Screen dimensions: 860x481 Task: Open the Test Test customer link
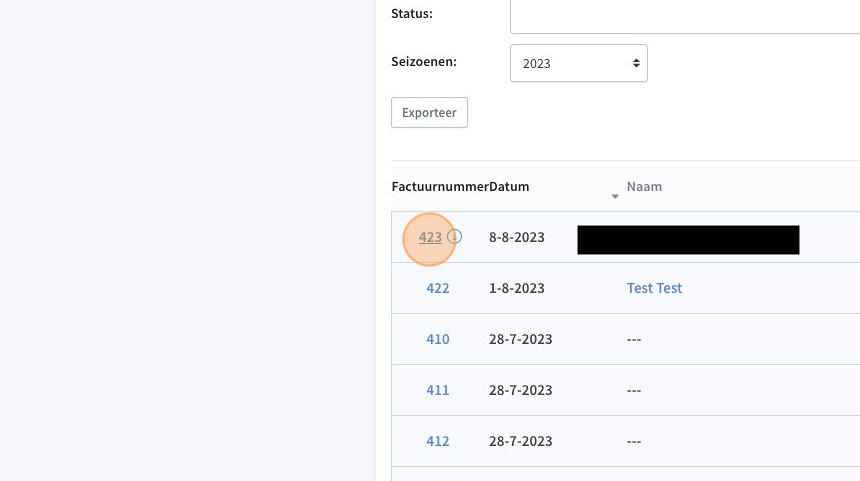[x=654, y=288]
